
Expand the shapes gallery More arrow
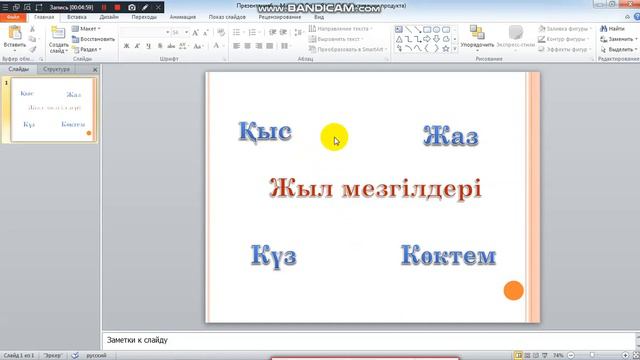tap(455, 49)
